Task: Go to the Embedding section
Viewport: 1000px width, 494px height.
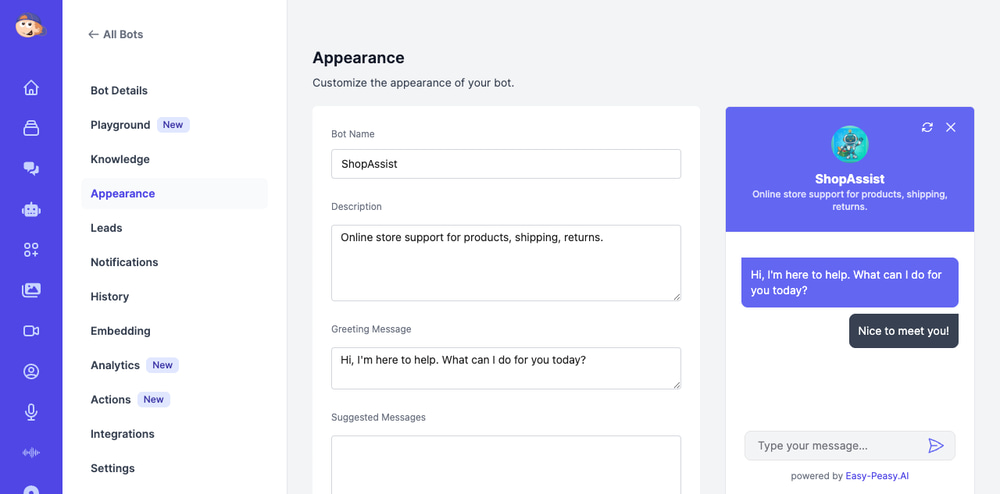Action: (120, 331)
